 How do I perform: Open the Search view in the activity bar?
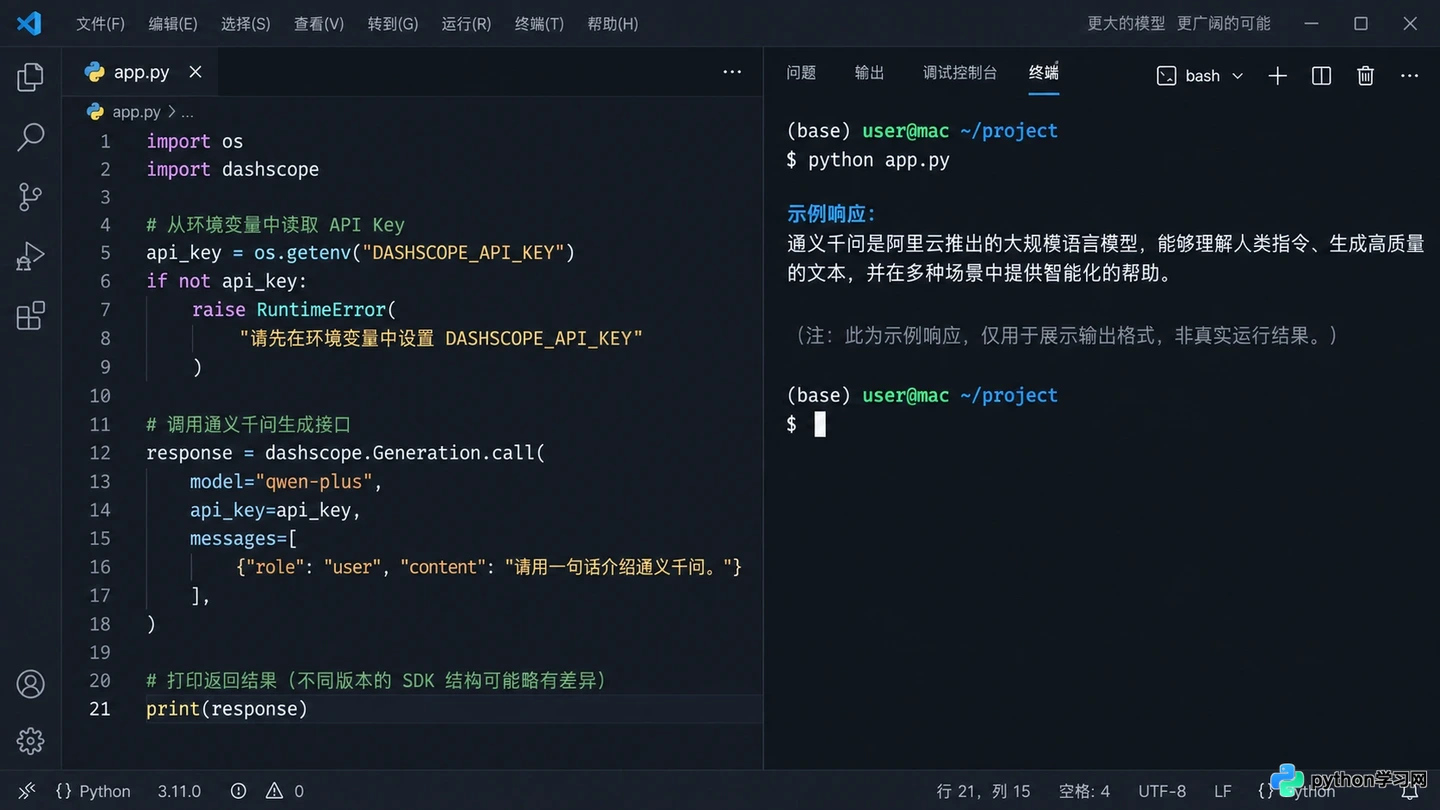[x=31, y=137]
